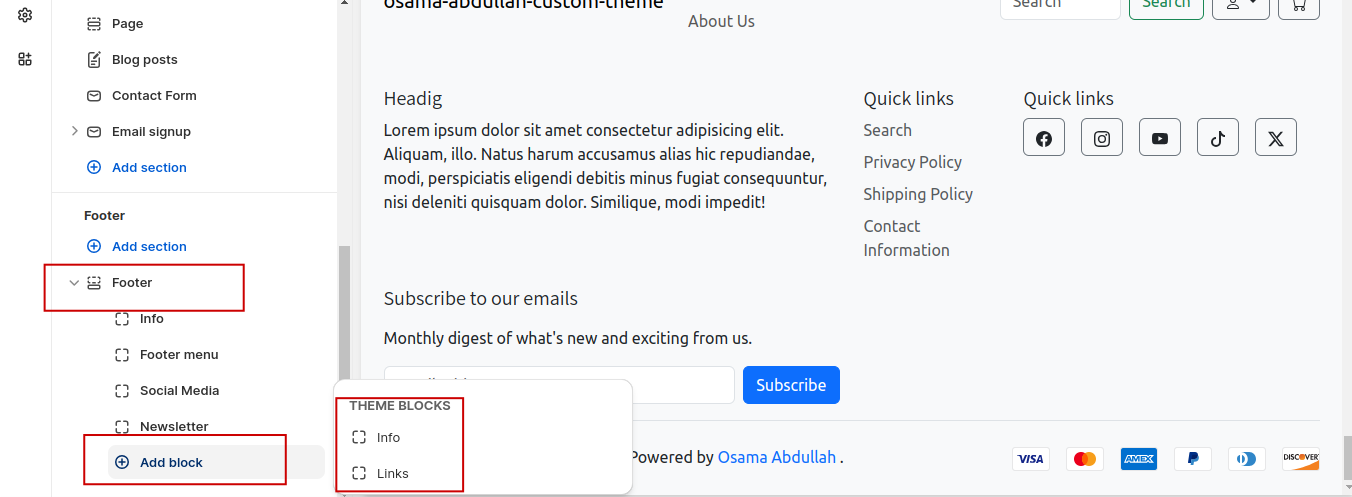
Task: Click the Facebook social icon
Action: coord(1044,138)
